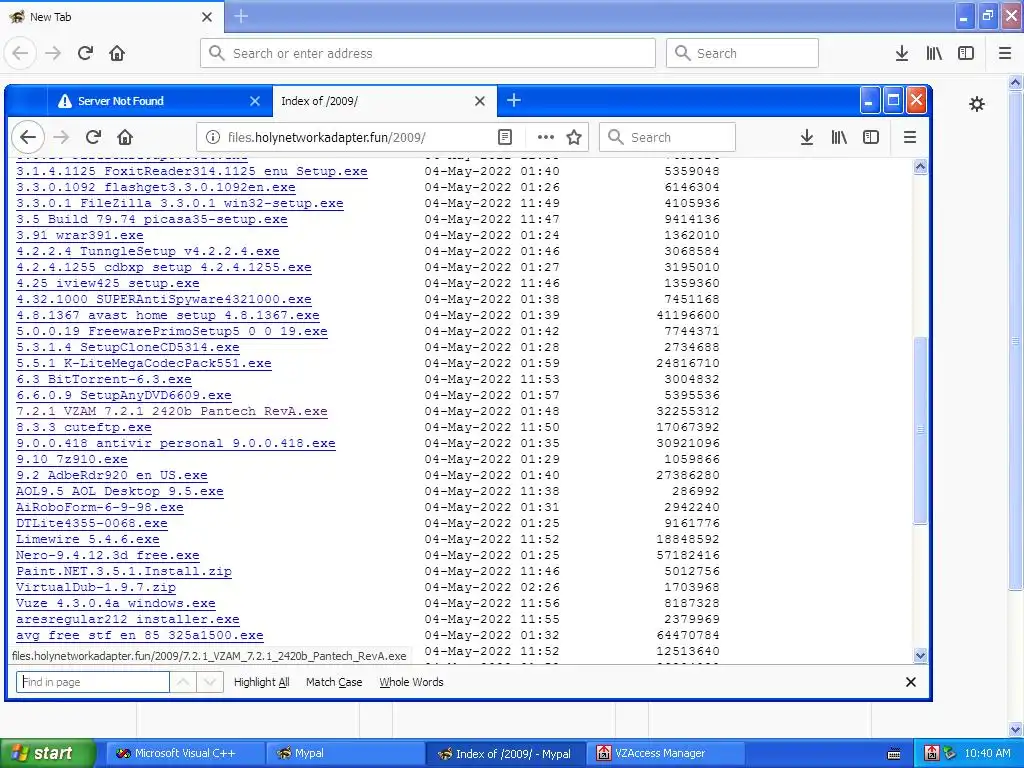Open FileZilla 3.3.0.1 win32-setup.exe link
Viewport: 1024px width, 768px height.
point(180,203)
